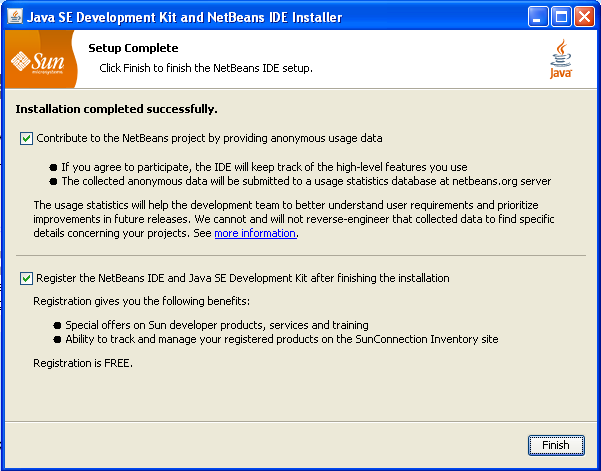Viewport: 601px width, 471px height.
Task: Open the "more information" link
Action: [x=255, y=233]
